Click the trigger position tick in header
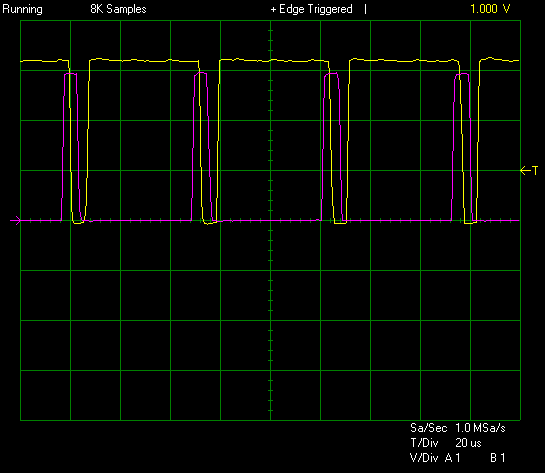The image size is (545, 473). (x=365, y=9)
